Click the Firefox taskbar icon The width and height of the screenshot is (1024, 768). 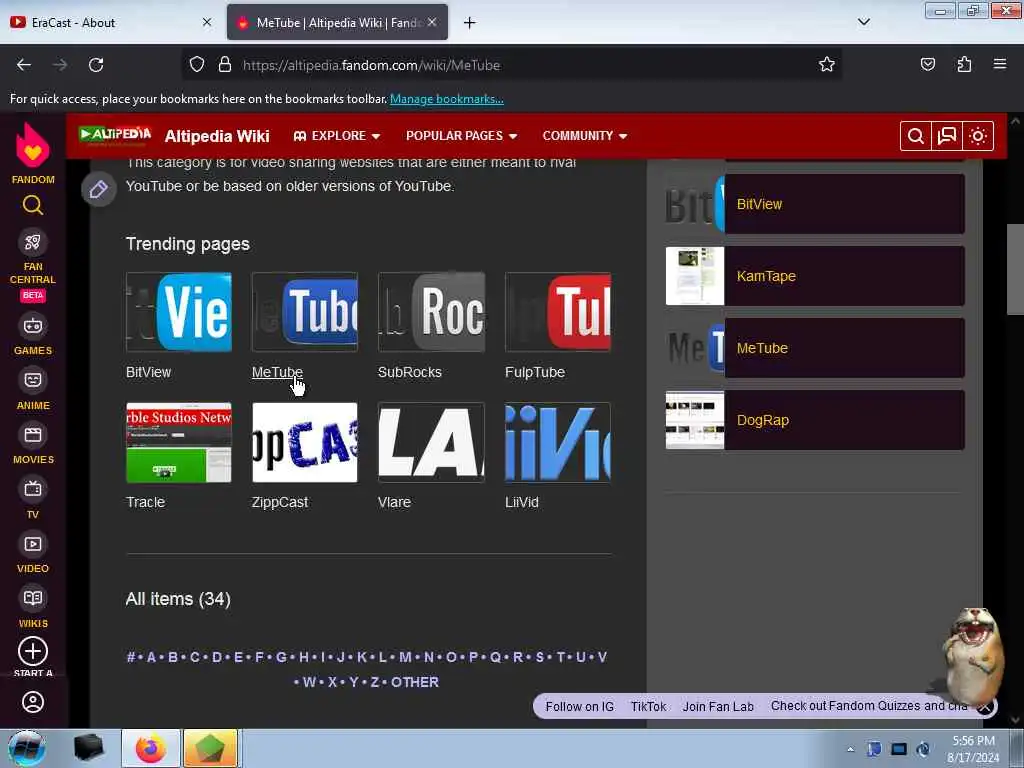150,748
